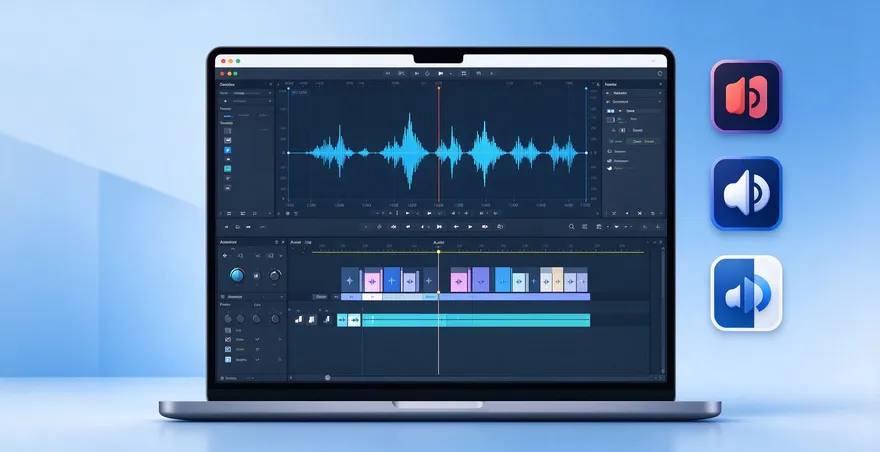
Task: Click the white and blue speaker app icon
Action: click(746, 293)
